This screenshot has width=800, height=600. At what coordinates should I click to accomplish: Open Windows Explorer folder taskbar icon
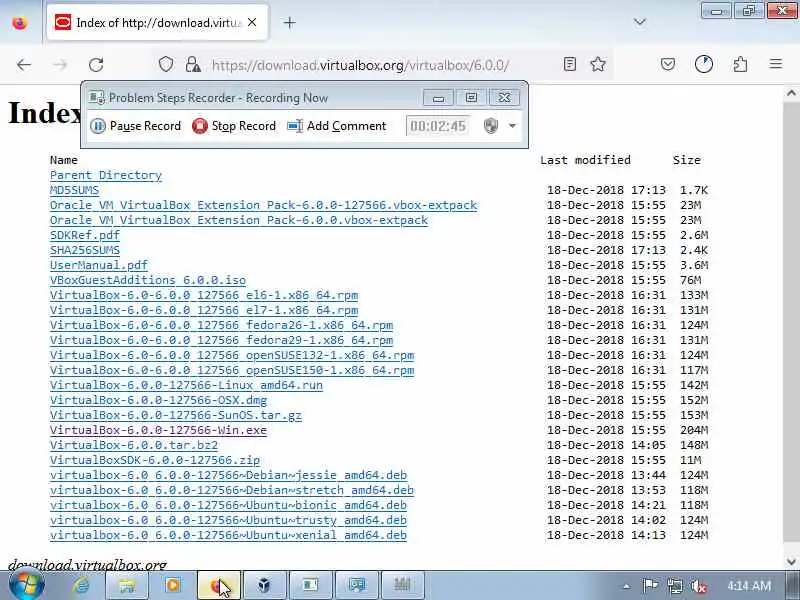(x=127, y=585)
